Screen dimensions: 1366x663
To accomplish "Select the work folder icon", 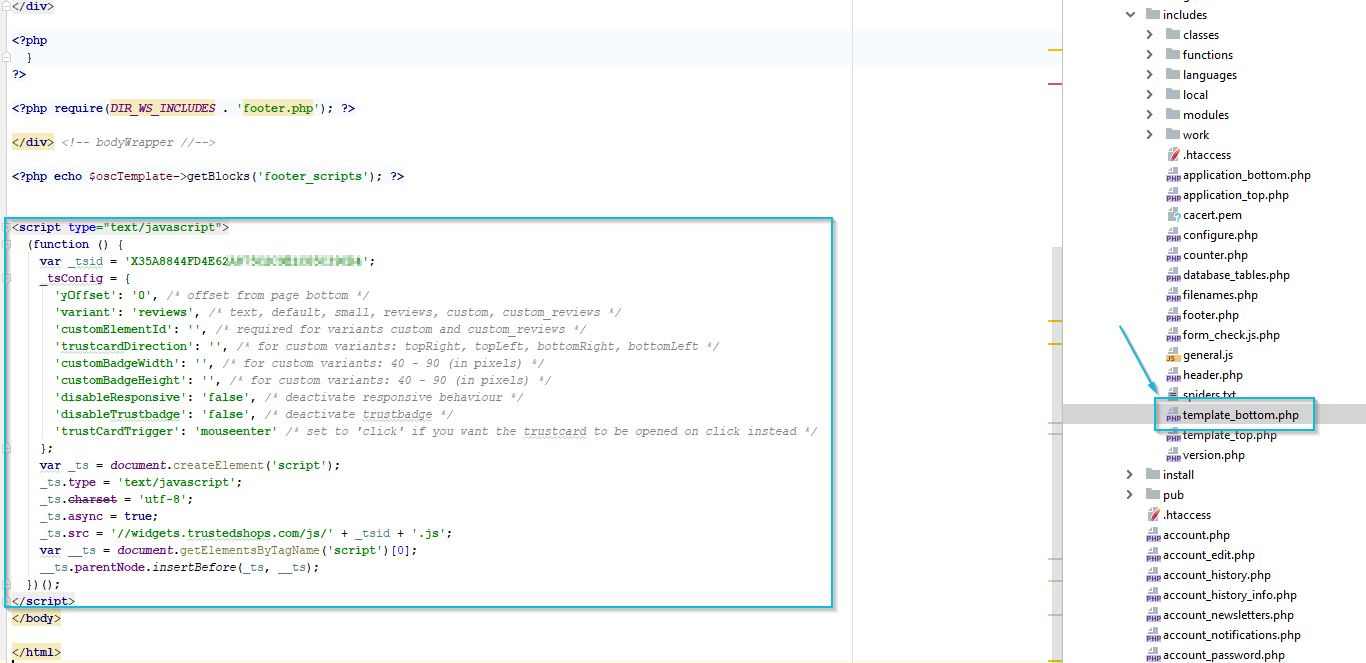I will click(x=1173, y=135).
